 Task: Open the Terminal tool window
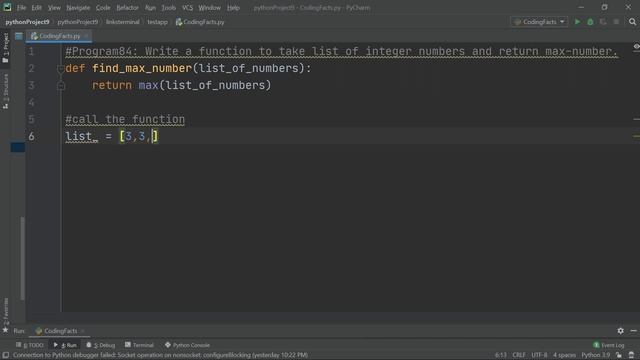click(139, 345)
